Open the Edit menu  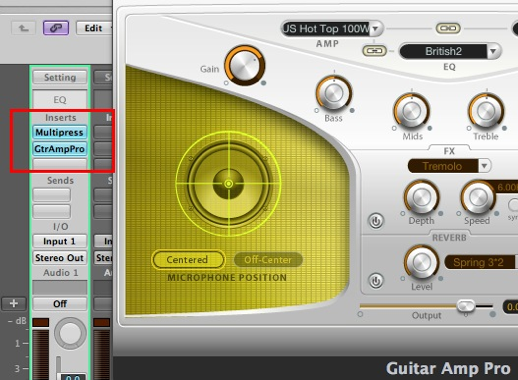(94, 28)
